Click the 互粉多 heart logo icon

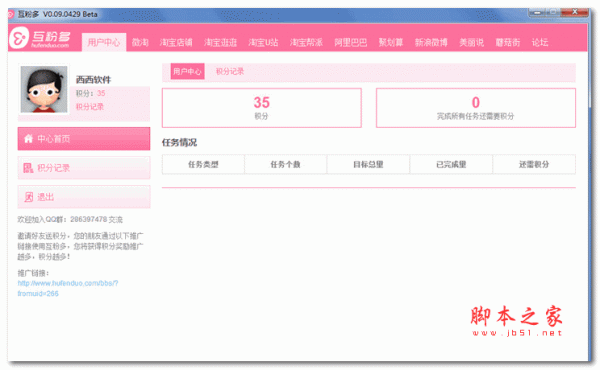tap(19, 37)
